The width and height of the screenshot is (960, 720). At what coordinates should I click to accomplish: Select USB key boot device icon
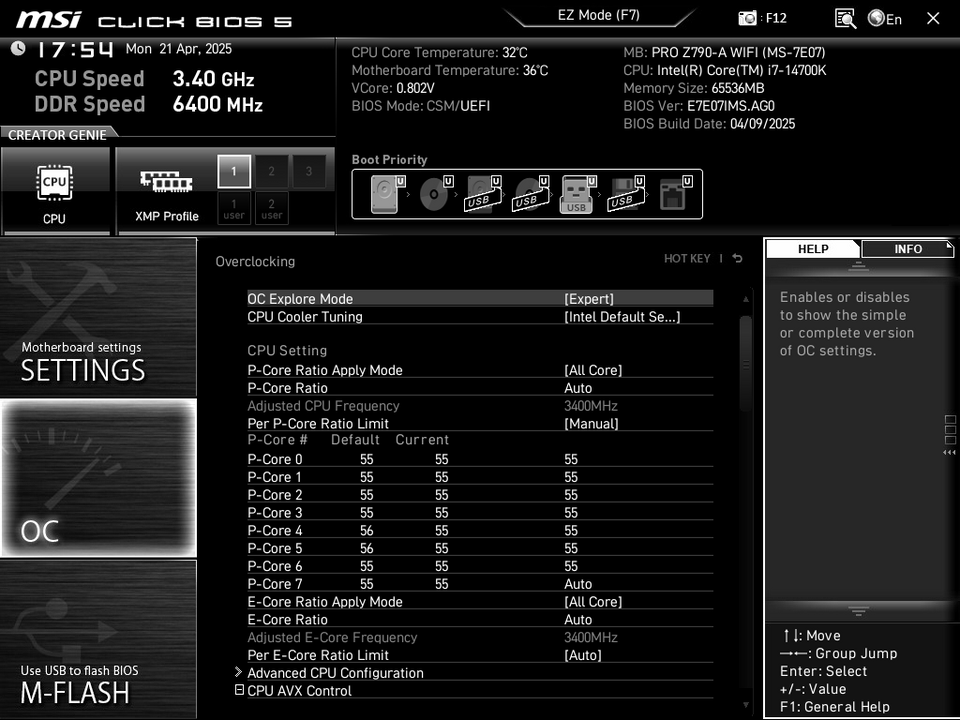tap(577, 194)
